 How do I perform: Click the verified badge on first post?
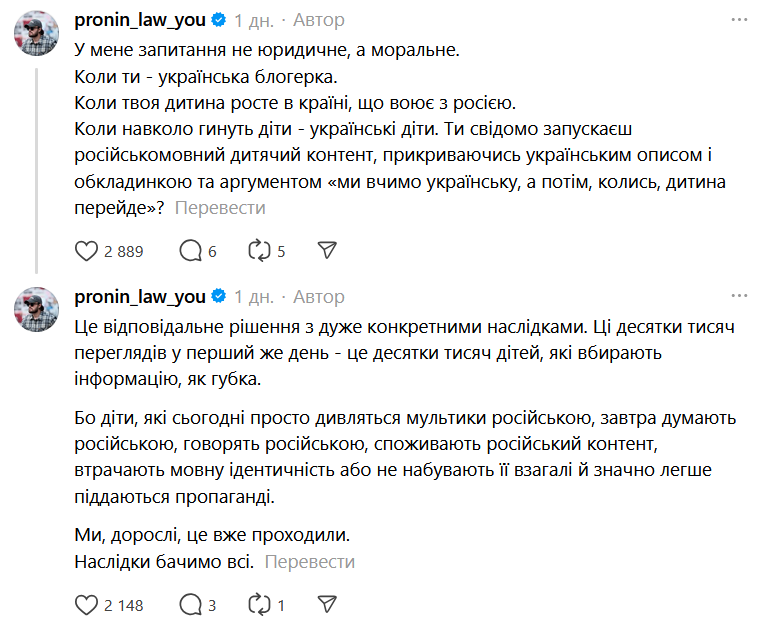click(218, 20)
